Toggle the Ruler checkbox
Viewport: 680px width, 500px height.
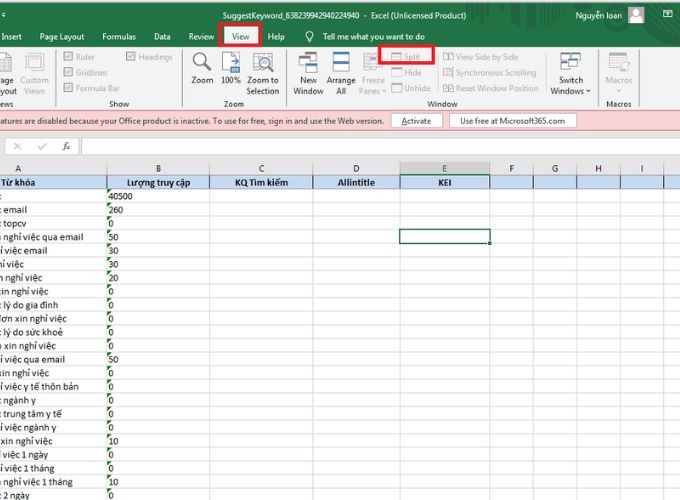coord(68,56)
